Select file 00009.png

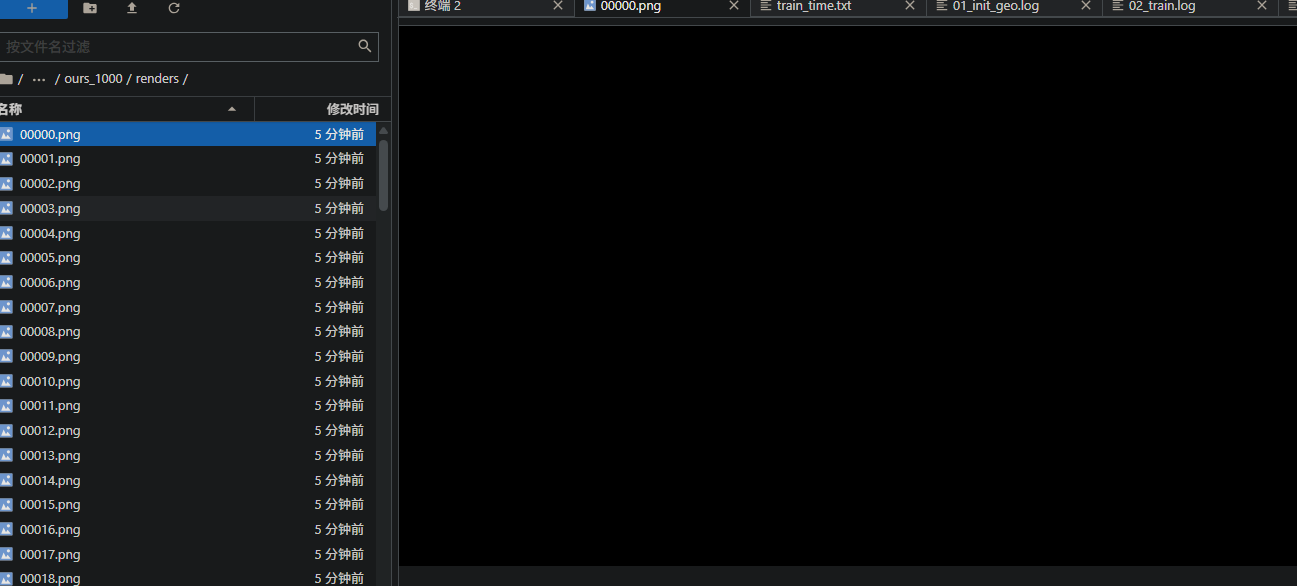188,356
